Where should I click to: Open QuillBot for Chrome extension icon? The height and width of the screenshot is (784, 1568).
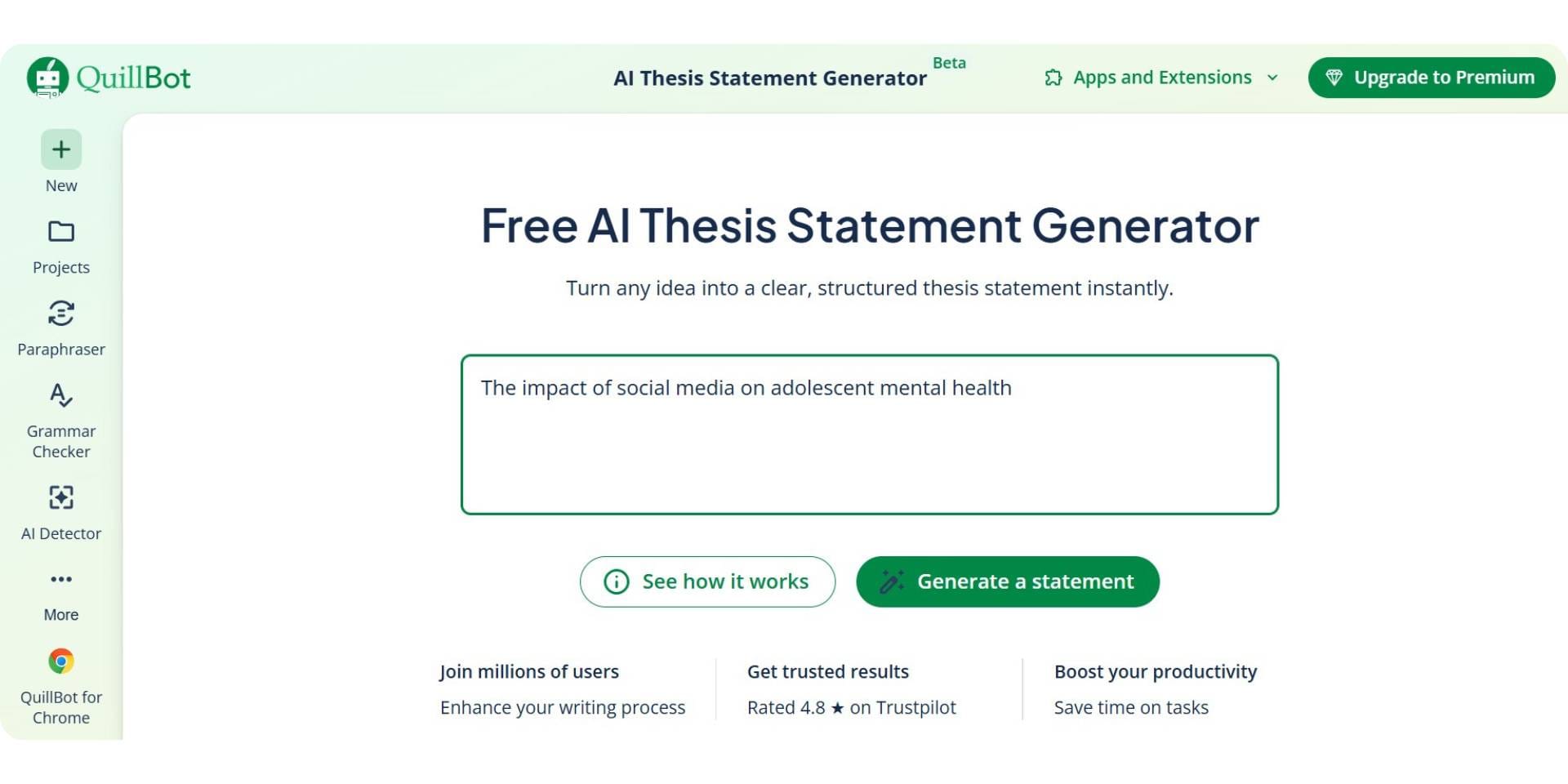point(60,661)
